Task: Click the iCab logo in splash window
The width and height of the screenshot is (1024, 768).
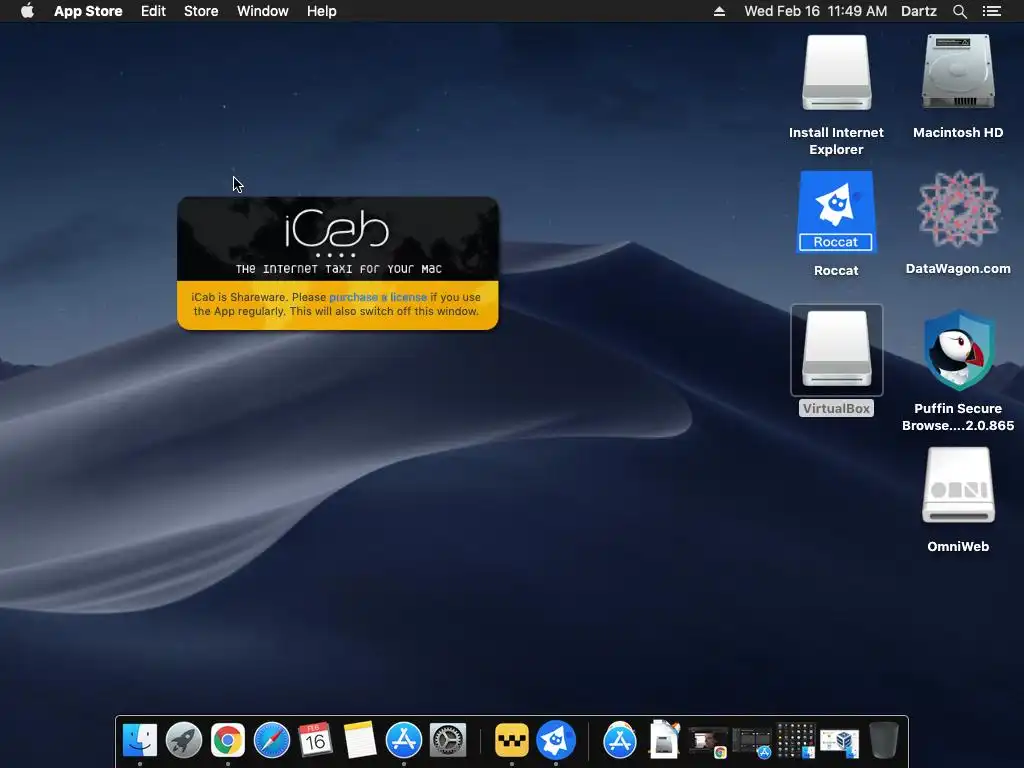Action: 337,229
